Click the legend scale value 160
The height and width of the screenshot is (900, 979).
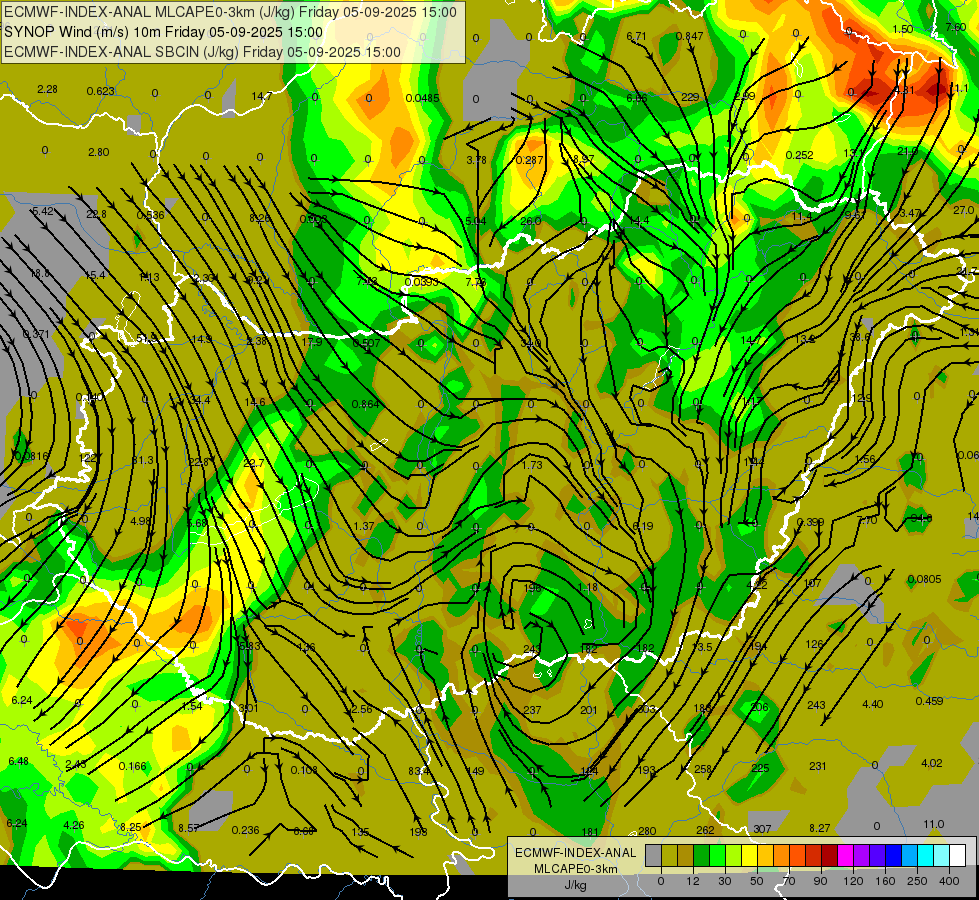tap(885, 881)
